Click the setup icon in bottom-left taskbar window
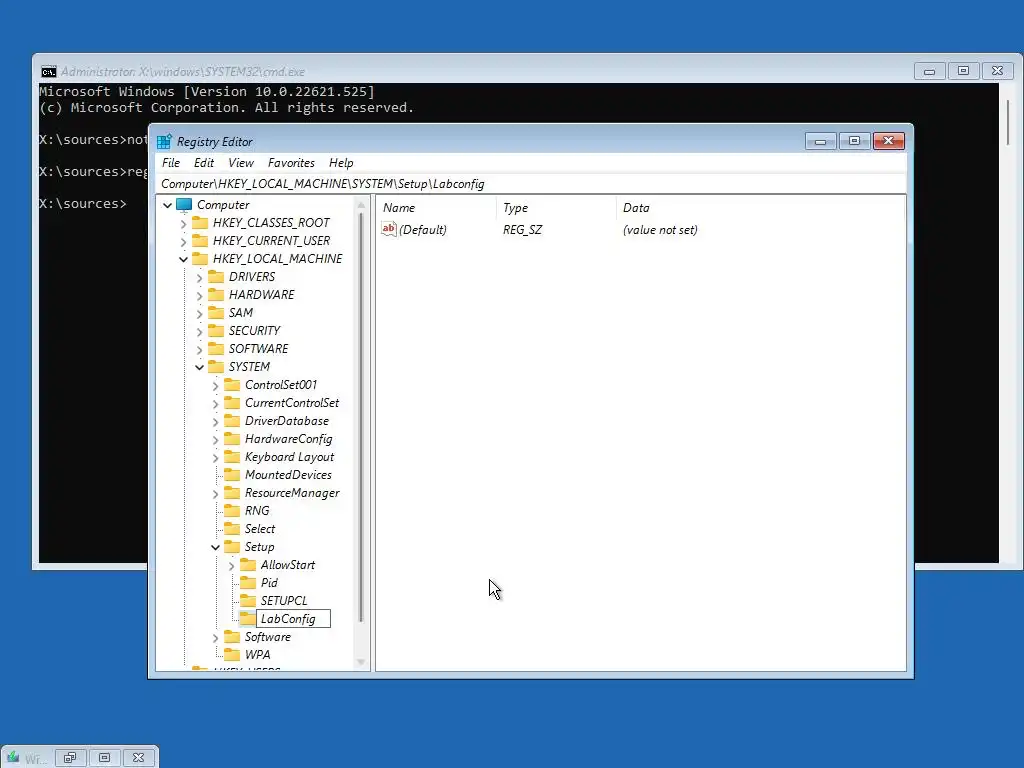Viewport: 1024px width, 768px height. [x=12, y=758]
